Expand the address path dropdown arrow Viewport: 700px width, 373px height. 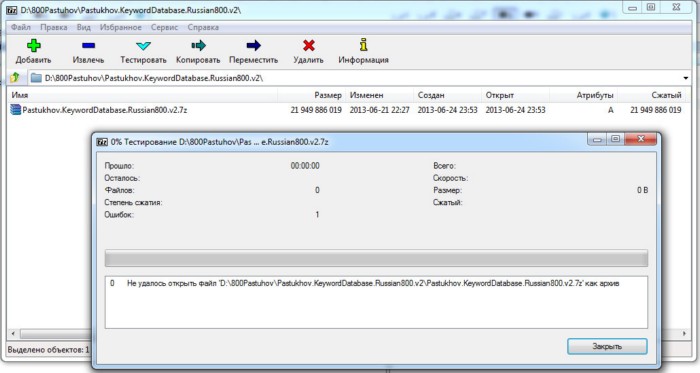[x=686, y=78]
